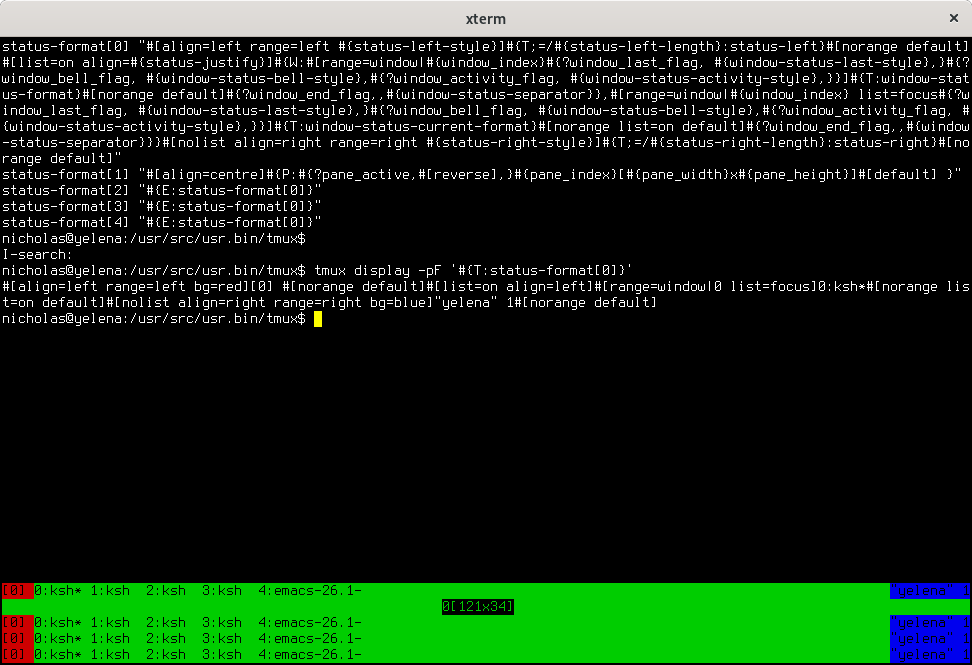This screenshot has height=665, width=972.
Task: Click the tmux display -pF command text
Action: tap(473, 270)
